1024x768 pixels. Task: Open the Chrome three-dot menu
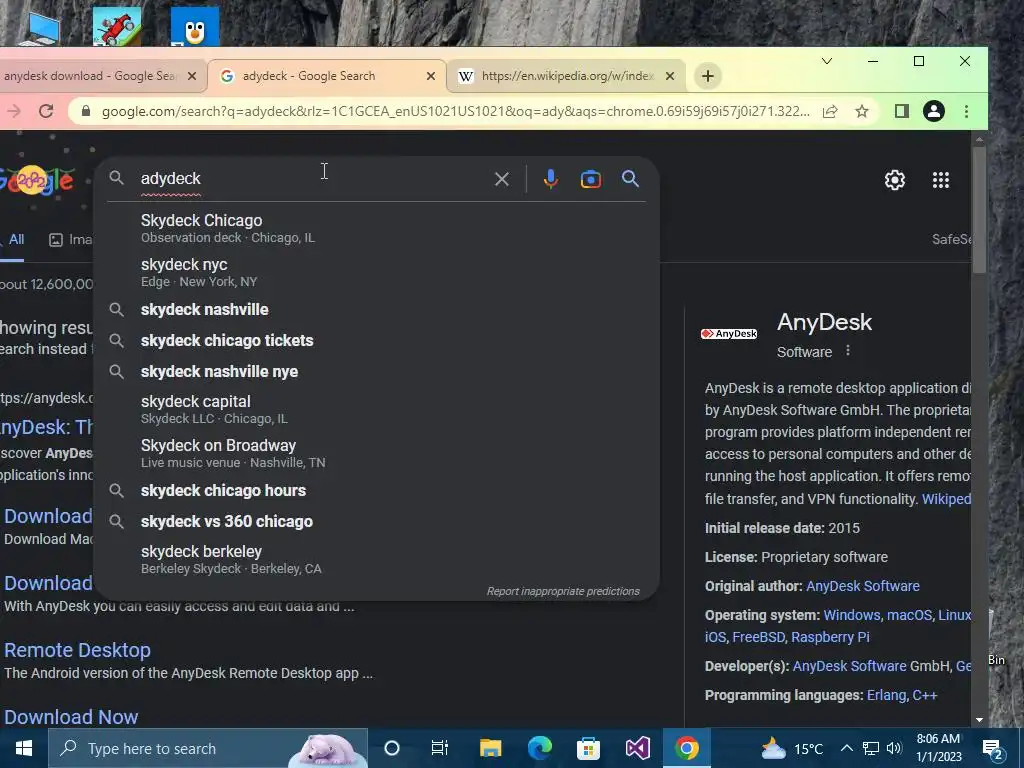coord(967,111)
